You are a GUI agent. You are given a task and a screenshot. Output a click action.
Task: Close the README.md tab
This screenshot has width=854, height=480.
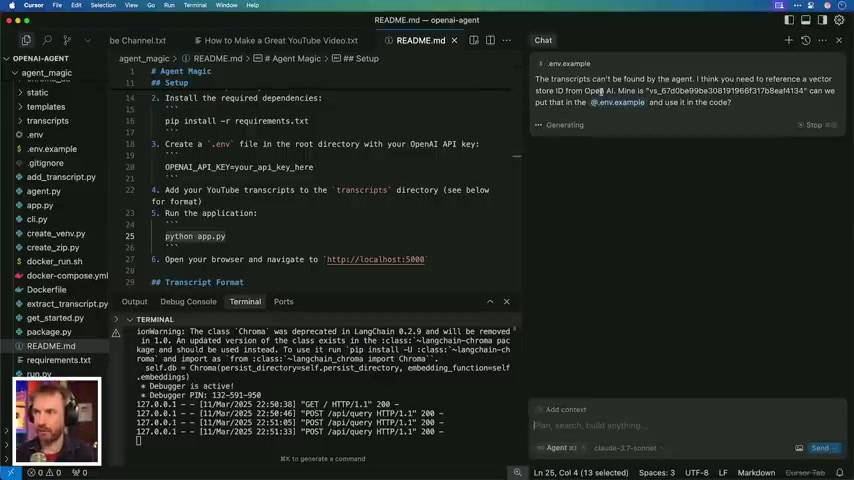pos(454,40)
